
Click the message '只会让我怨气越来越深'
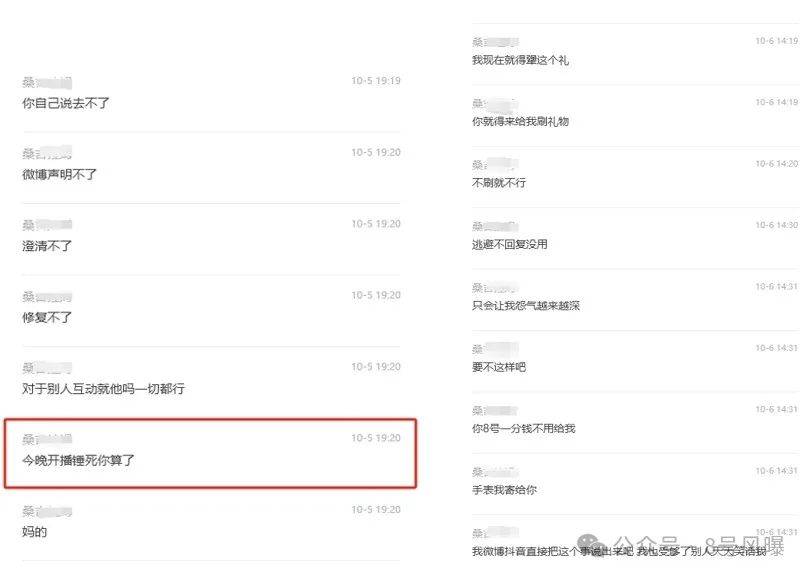[526, 306]
